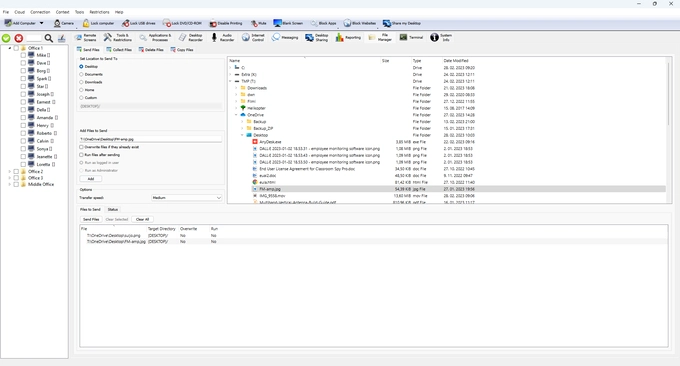Click the Add button under files to send
The height and width of the screenshot is (366, 680).
[91, 179]
